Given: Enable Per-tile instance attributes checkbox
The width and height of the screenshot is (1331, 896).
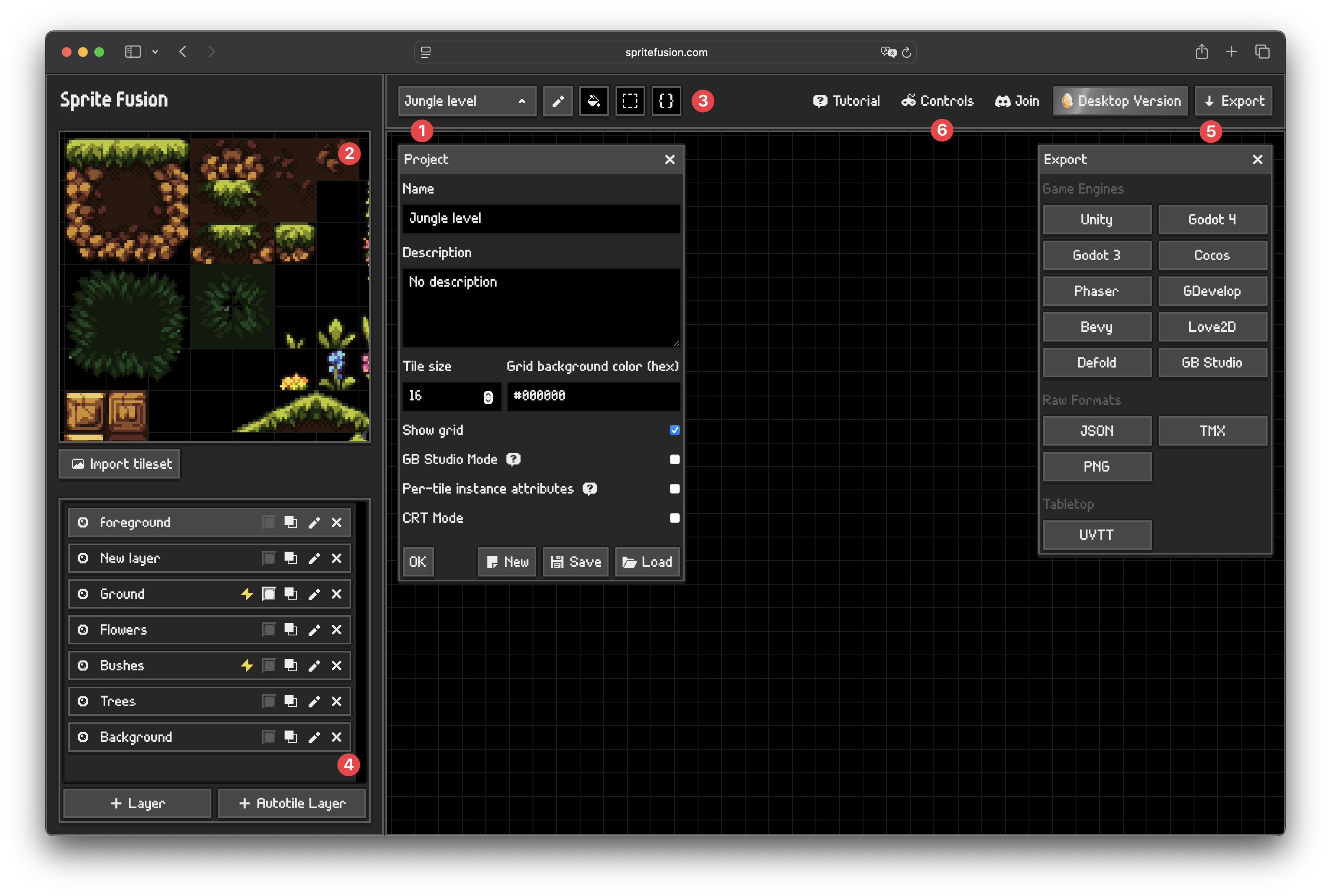Looking at the screenshot, I should [674, 489].
